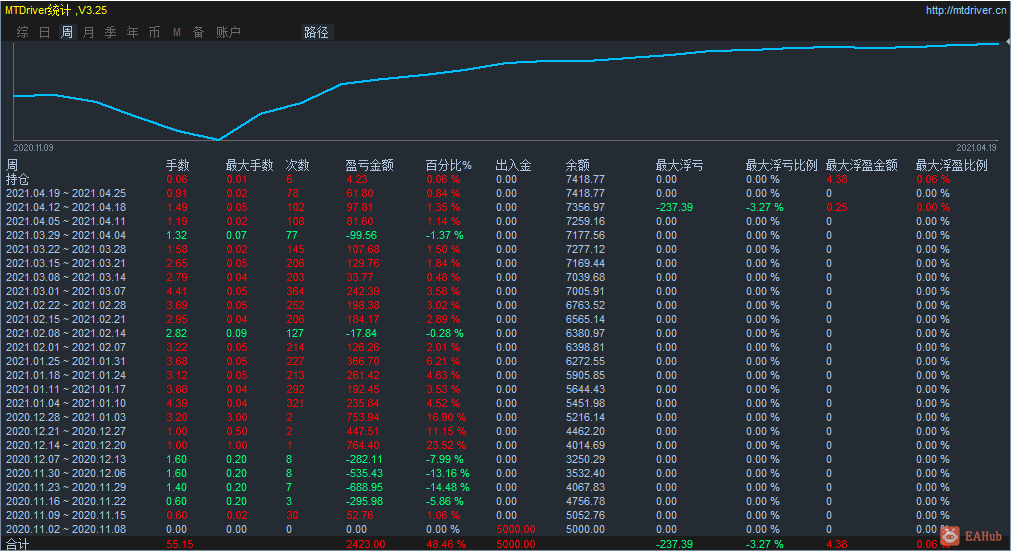
Task: Open the http://mtdriver.cn link
Action: click(x=965, y=10)
